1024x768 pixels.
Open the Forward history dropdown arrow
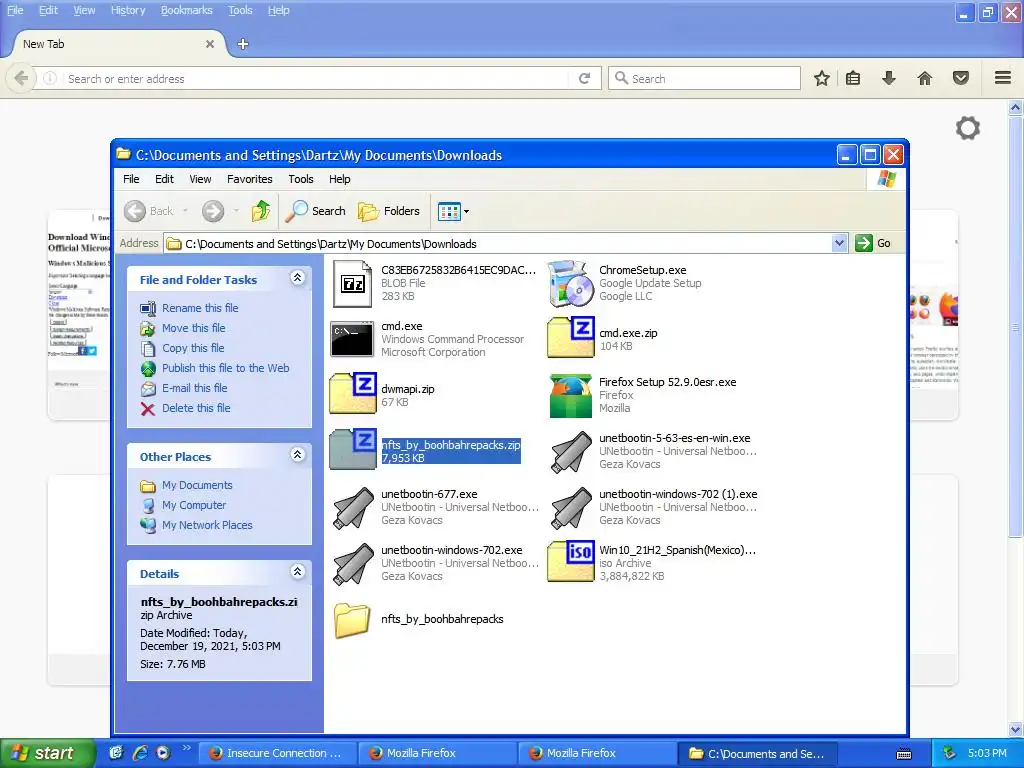[x=236, y=211]
